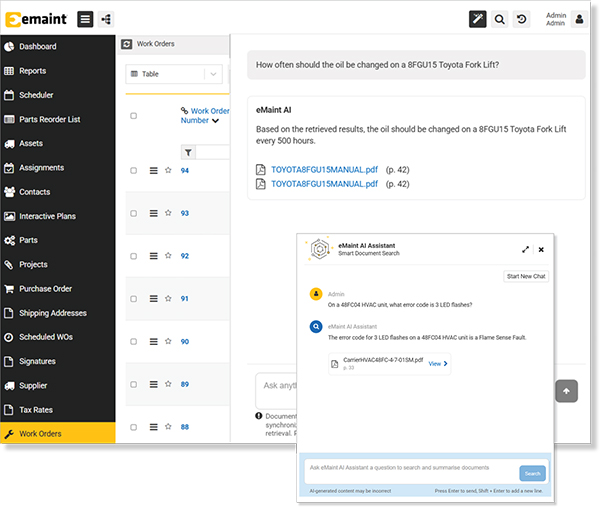Refresh Work Orders with the sync icon
600x507 pixels.
[126, 44]
